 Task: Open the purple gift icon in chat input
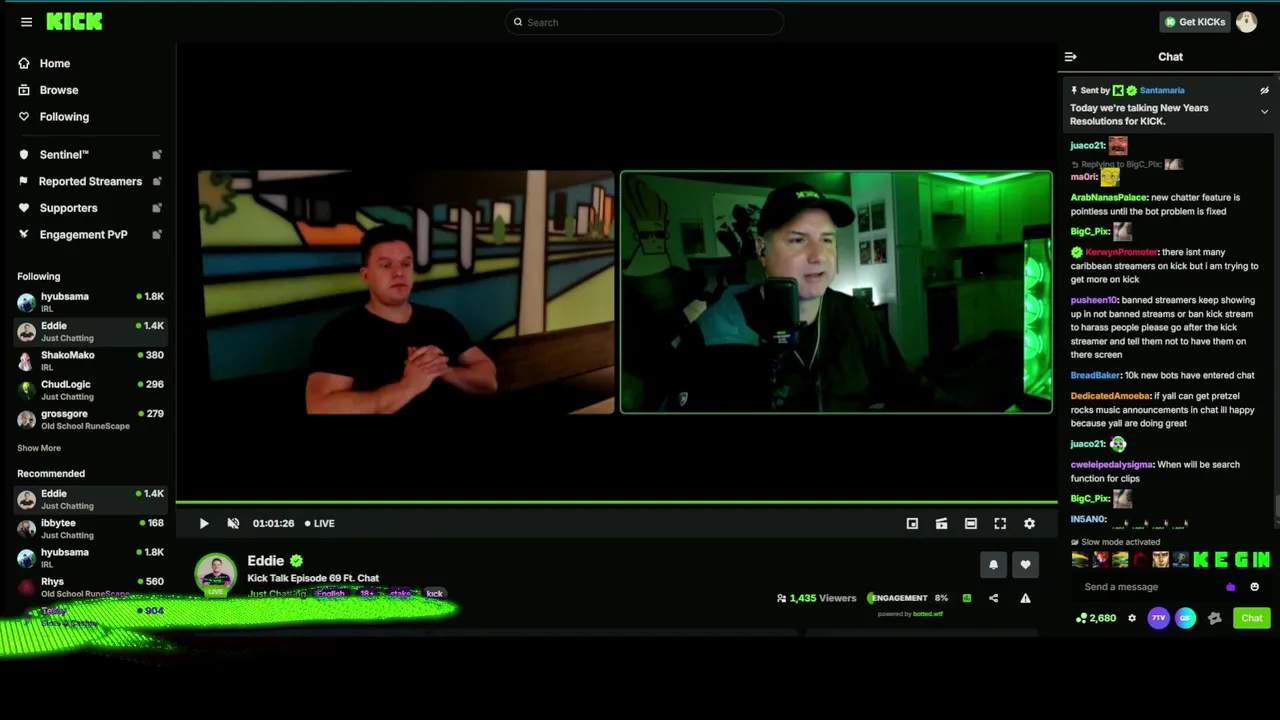[x=1230, y=587]
